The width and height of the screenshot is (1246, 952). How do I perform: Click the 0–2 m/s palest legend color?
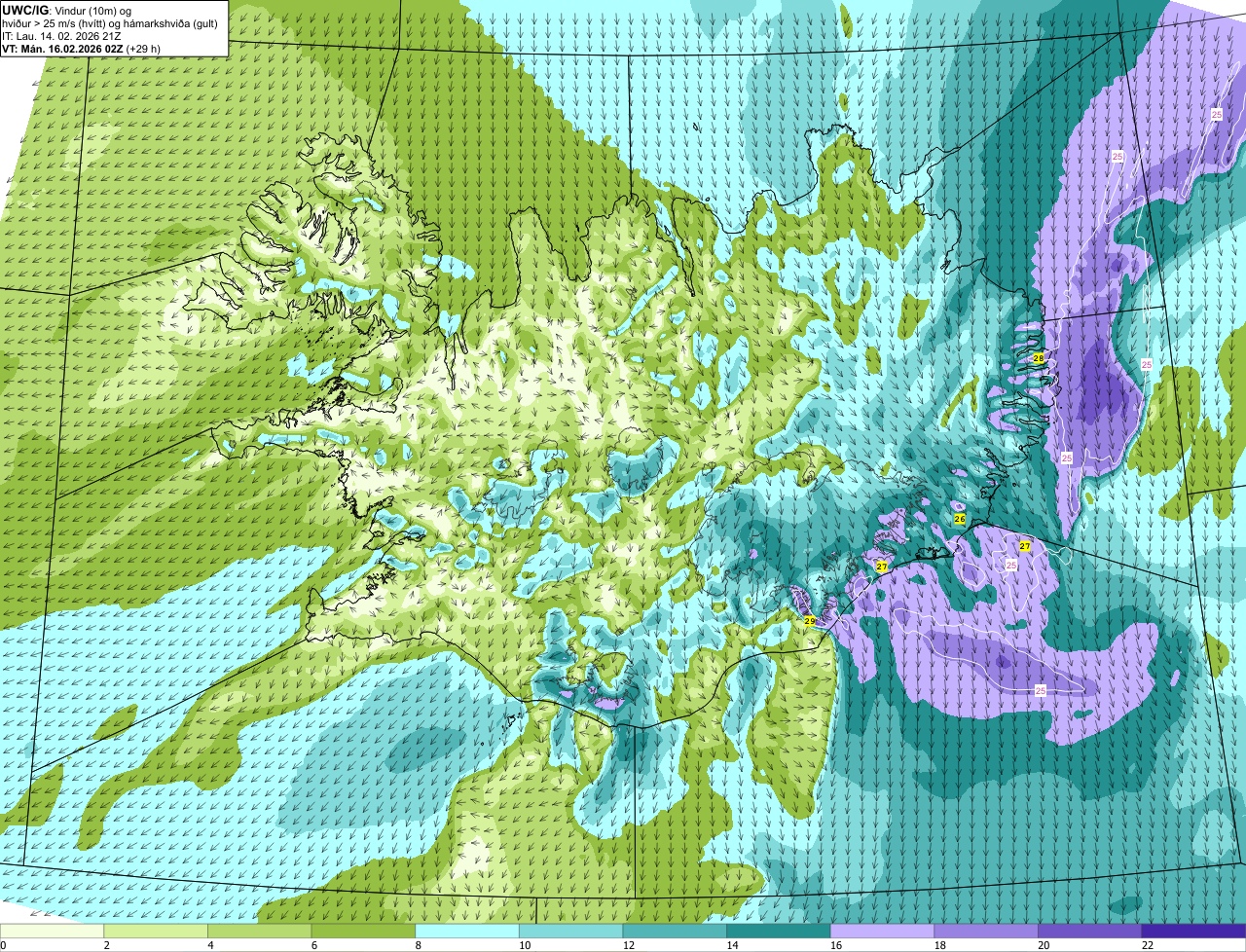pos(52,931)
